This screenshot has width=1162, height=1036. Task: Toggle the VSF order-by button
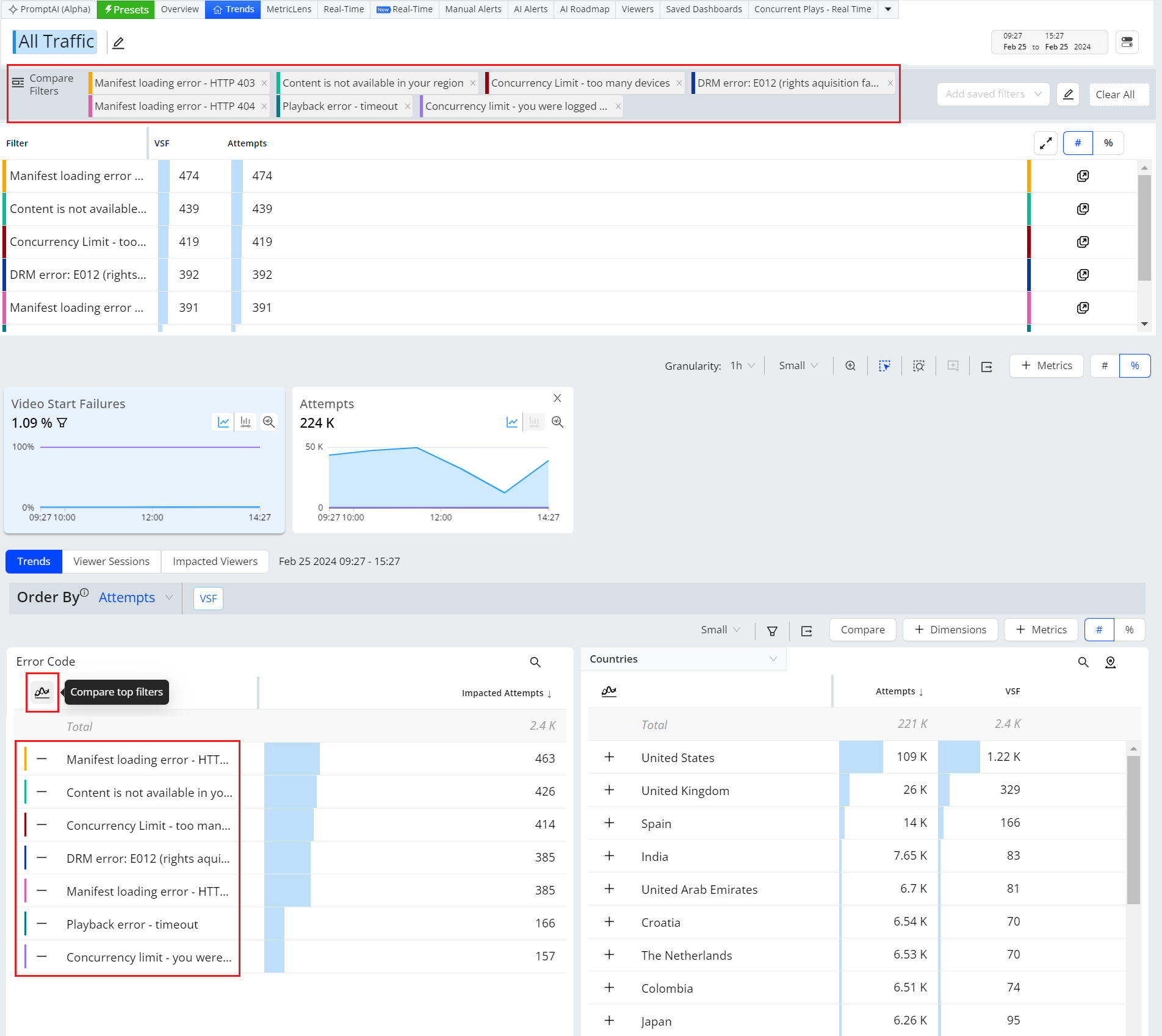pos(208,599)
